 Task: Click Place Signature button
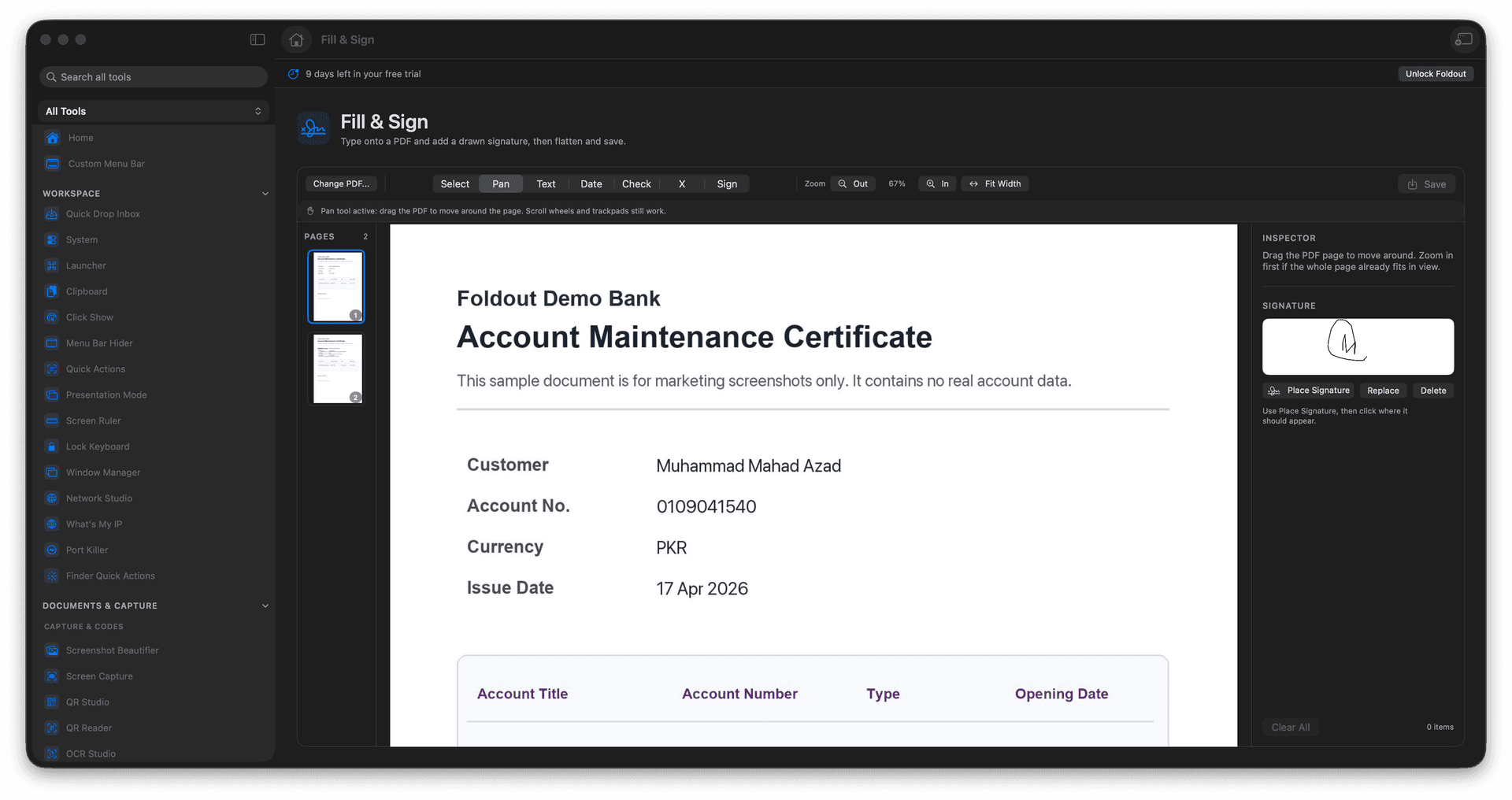(1308, 391)
